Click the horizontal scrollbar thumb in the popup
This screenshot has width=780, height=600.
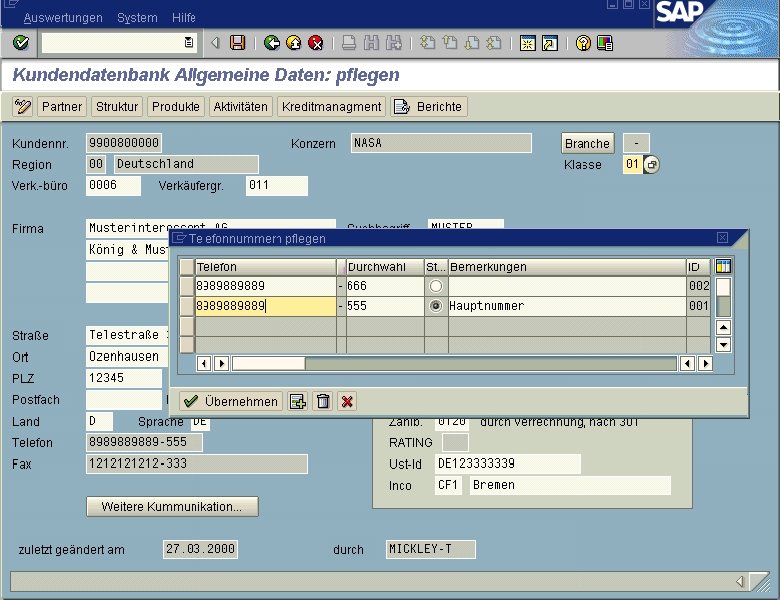click(x=269, y=364)
